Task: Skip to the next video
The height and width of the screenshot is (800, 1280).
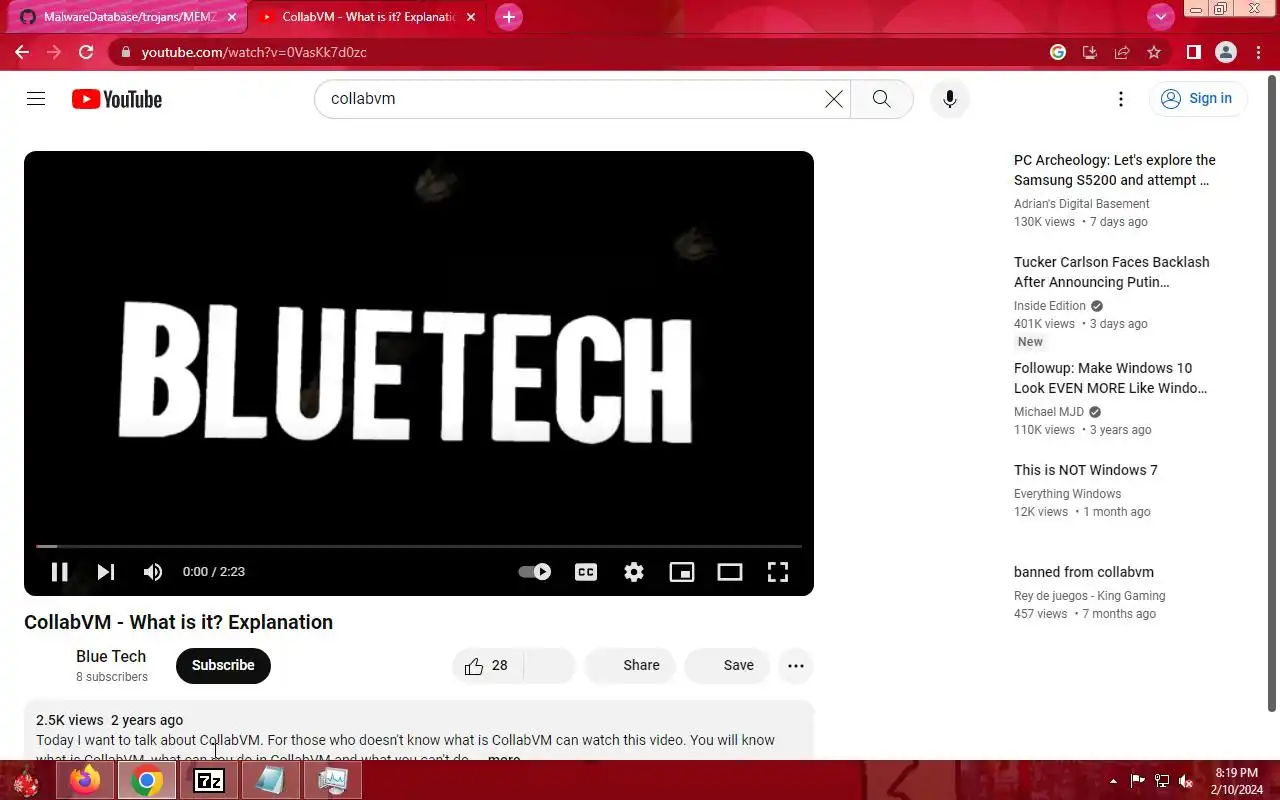Action: 106,572
